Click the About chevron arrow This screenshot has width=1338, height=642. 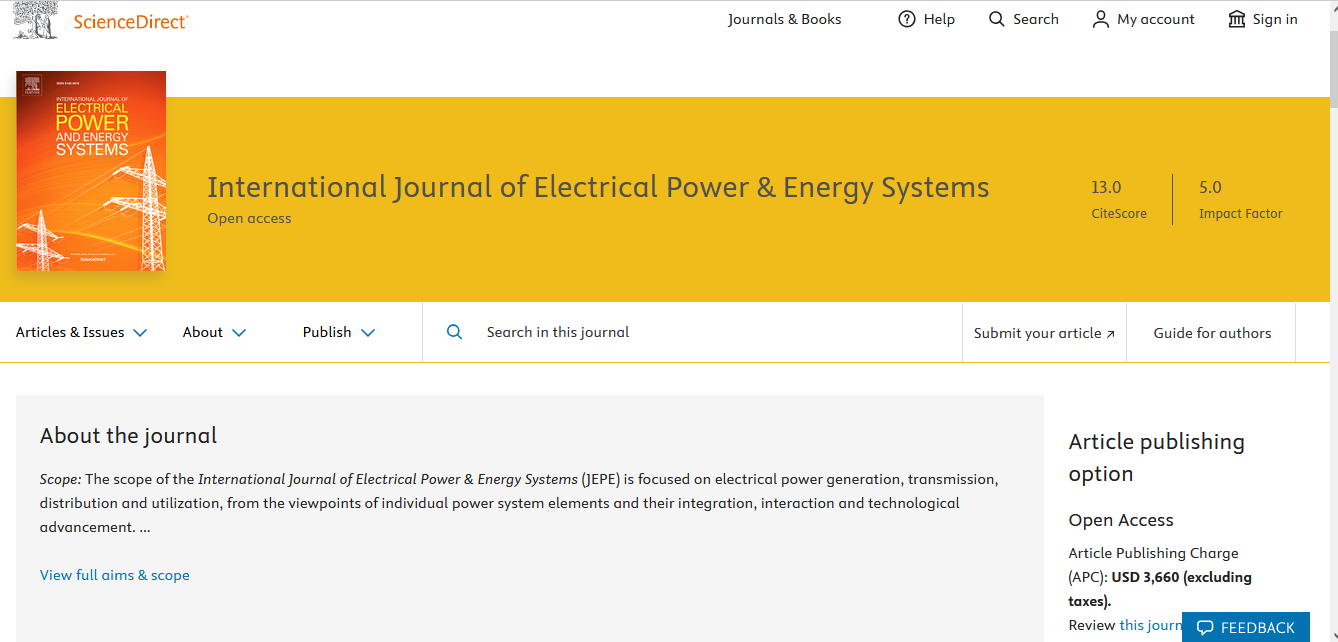point(239,333)
